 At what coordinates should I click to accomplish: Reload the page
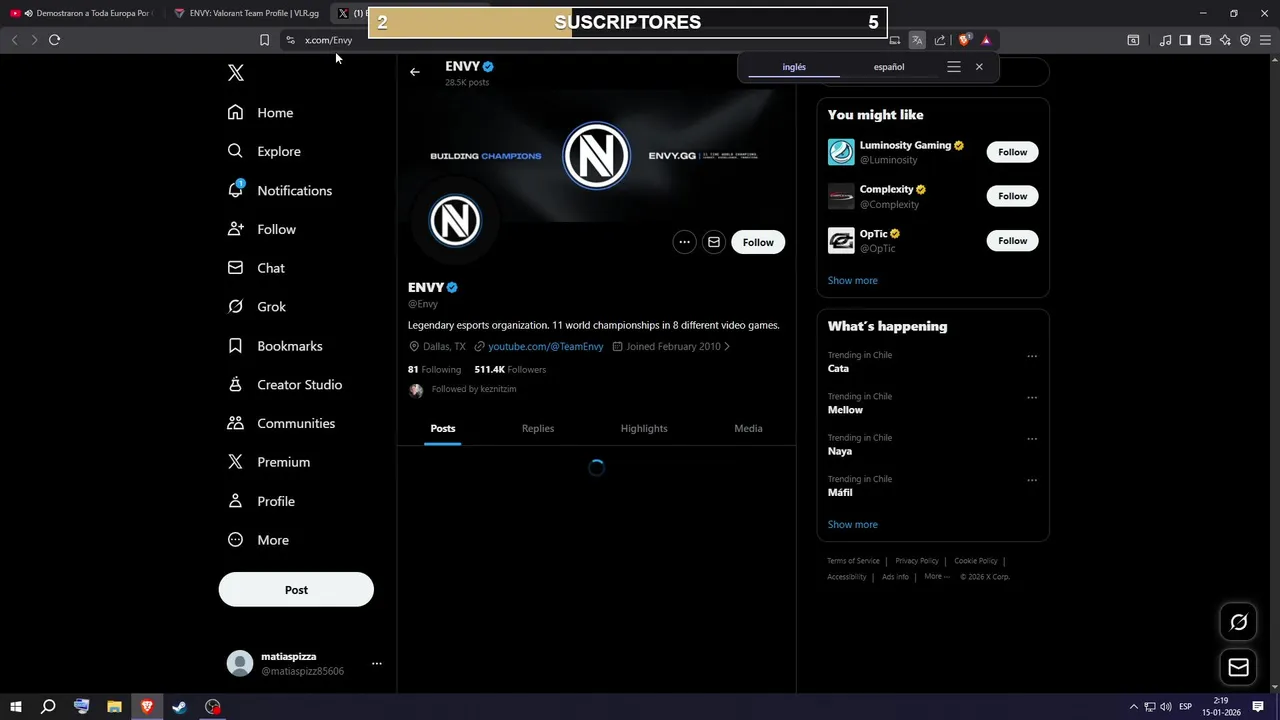tap(55, 40)
